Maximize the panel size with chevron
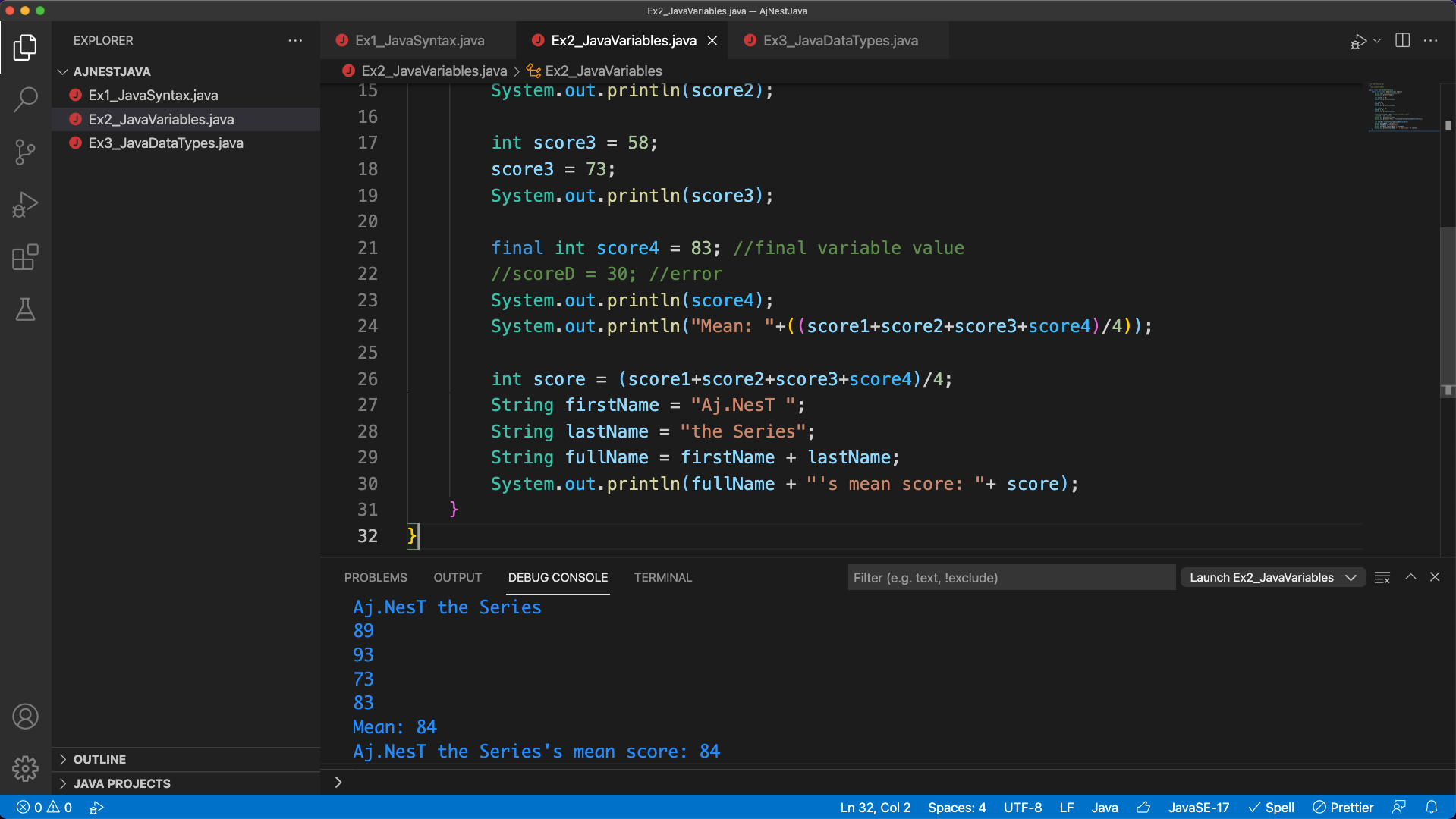 (1410, 577)
